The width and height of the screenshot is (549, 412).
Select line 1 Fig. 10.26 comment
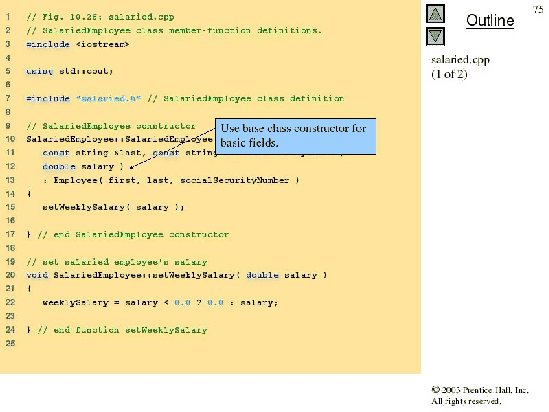(x=100, y=17)
